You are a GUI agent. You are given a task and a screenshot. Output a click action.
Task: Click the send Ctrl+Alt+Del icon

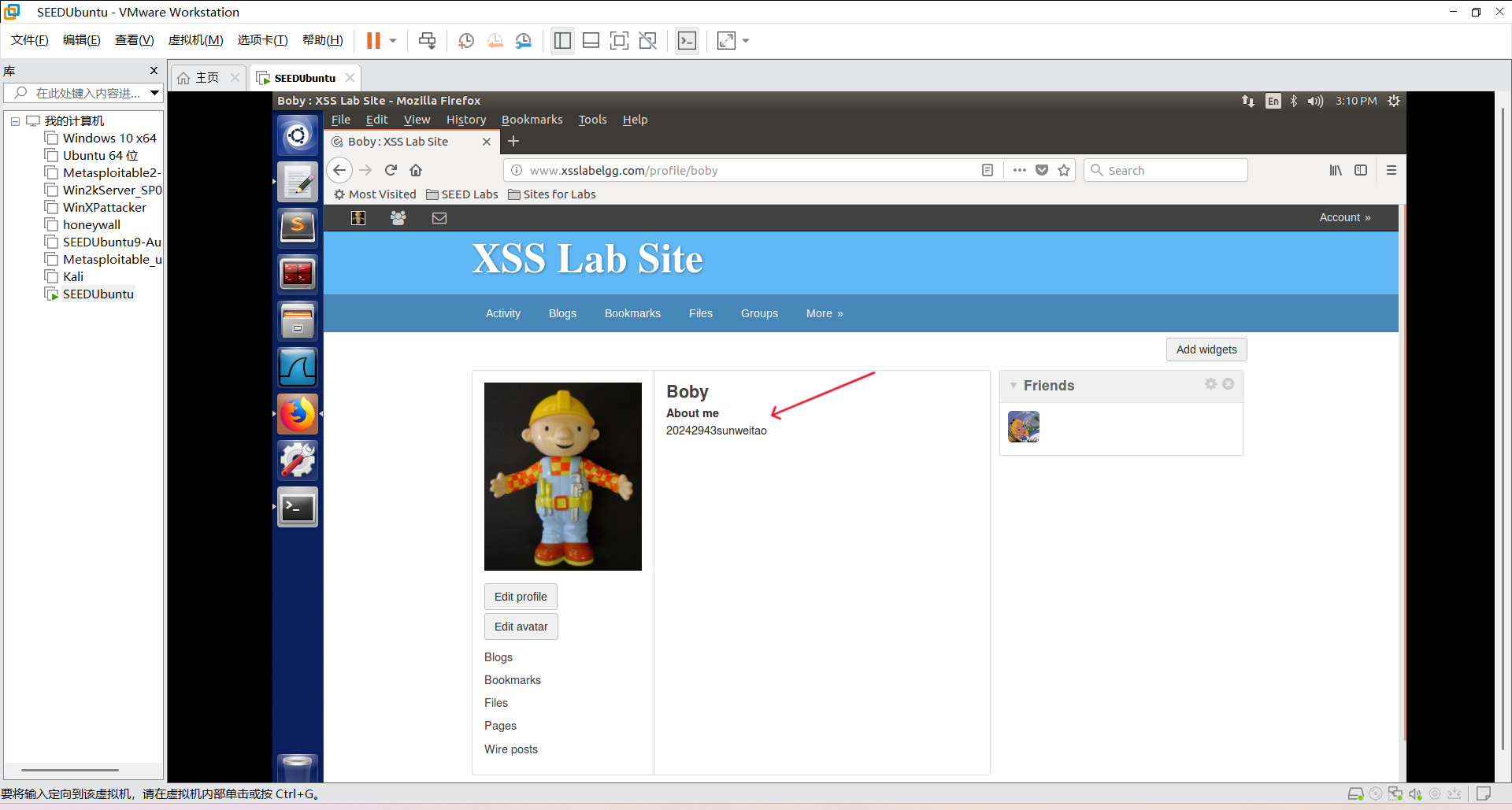[427, 41]
